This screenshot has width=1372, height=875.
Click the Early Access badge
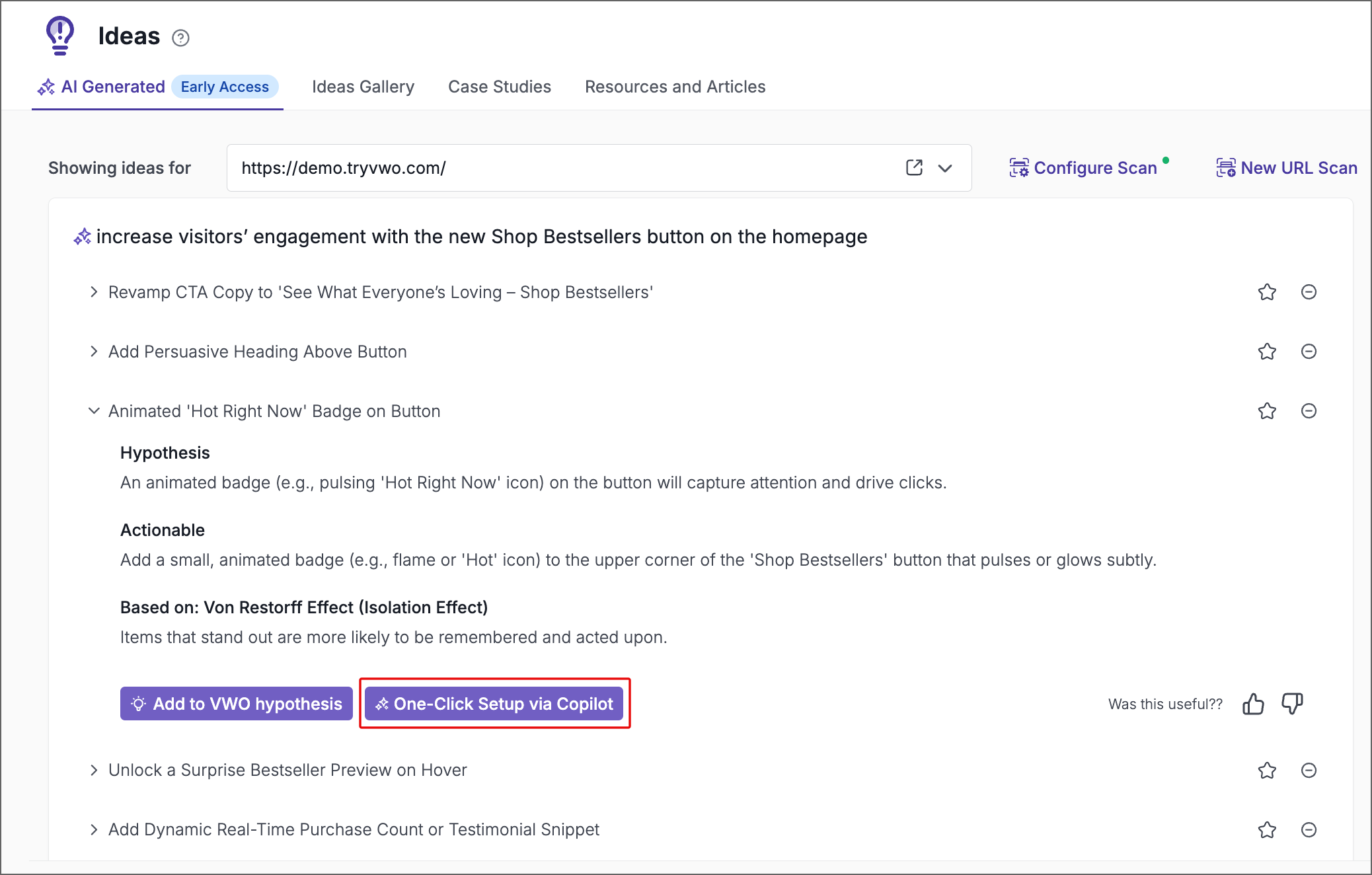225,87
